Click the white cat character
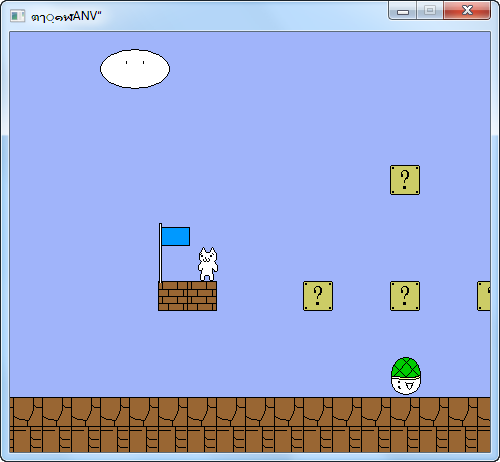Viewport: 500px width, 462px height. pyautogui.click(x=208, y=264)
